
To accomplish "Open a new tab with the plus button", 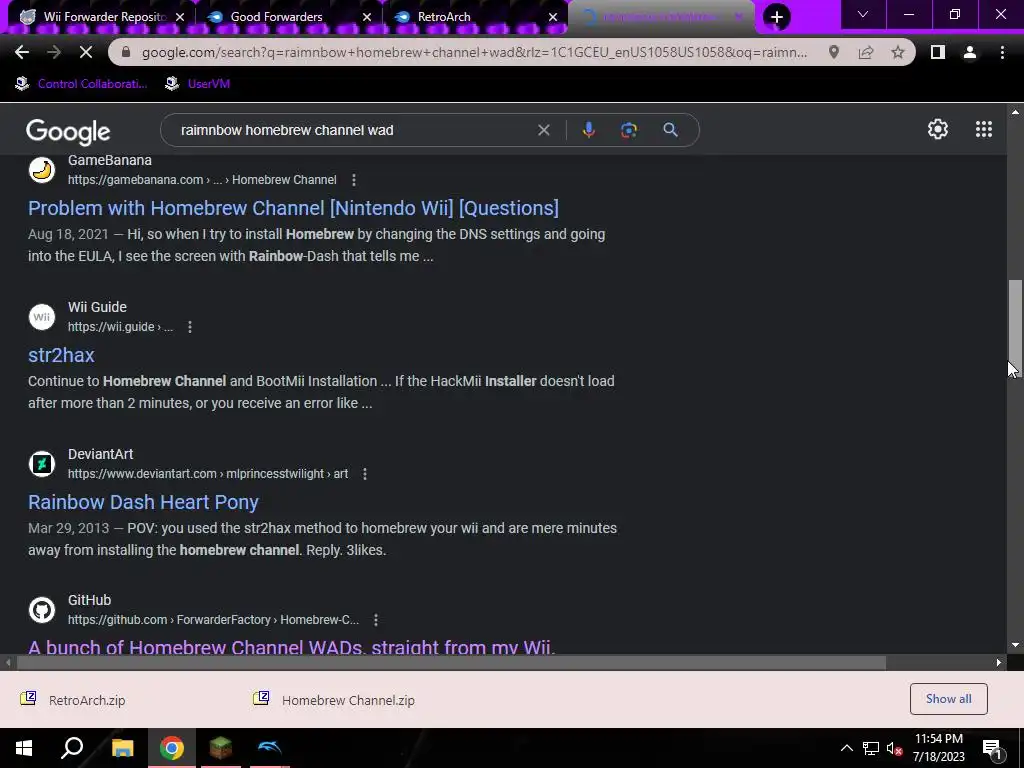I will click(x=776, y=17).
